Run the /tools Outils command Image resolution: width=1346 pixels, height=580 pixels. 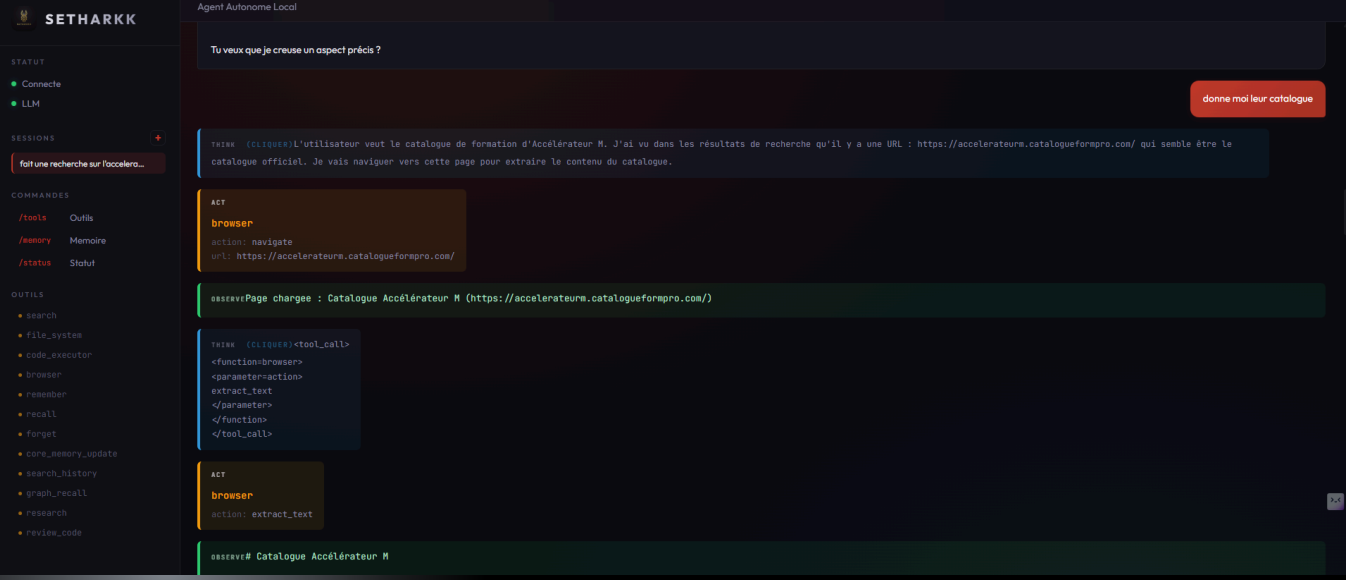(57, 218)
